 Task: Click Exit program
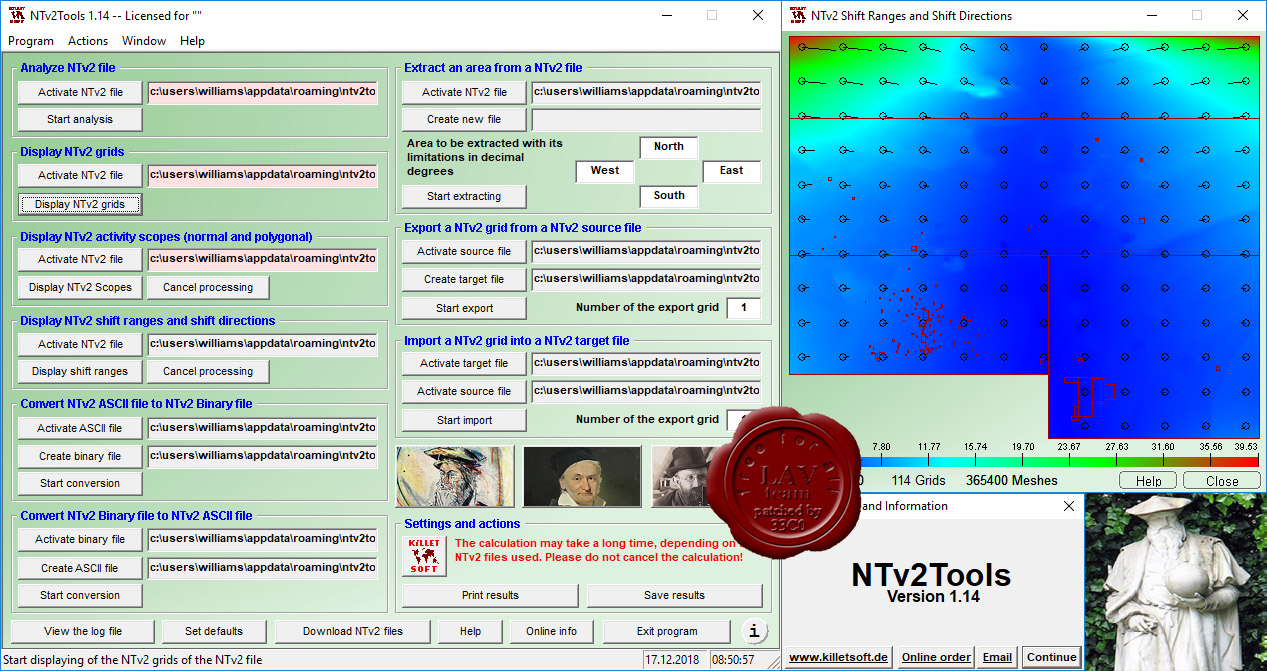click(x=667, y=631)
